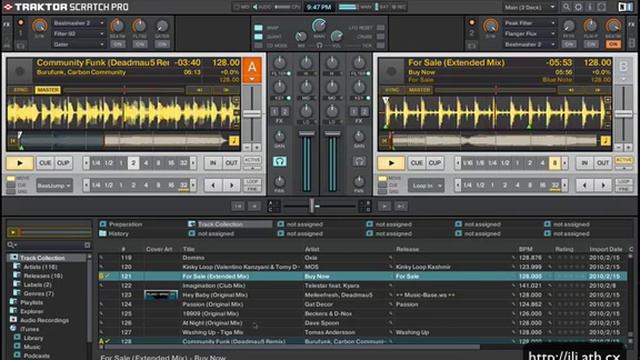Open Gater effect dropdown in FX1
The width and height of the screenshot is (640, 360).
coord(78,44)
